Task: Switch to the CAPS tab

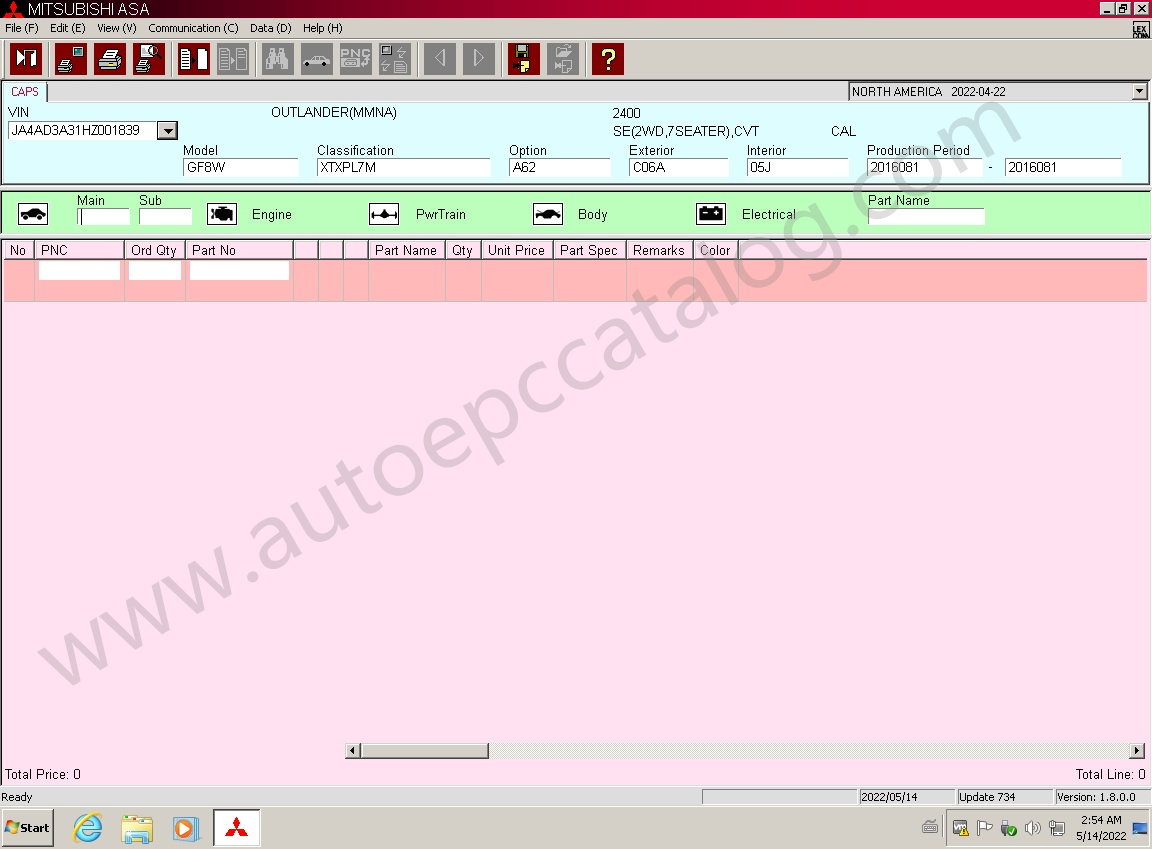Action: click(25, 92)
